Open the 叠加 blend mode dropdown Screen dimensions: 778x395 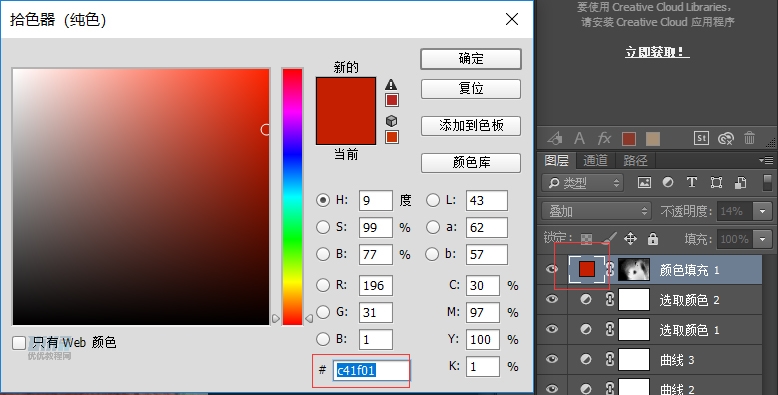pos(596,211)
